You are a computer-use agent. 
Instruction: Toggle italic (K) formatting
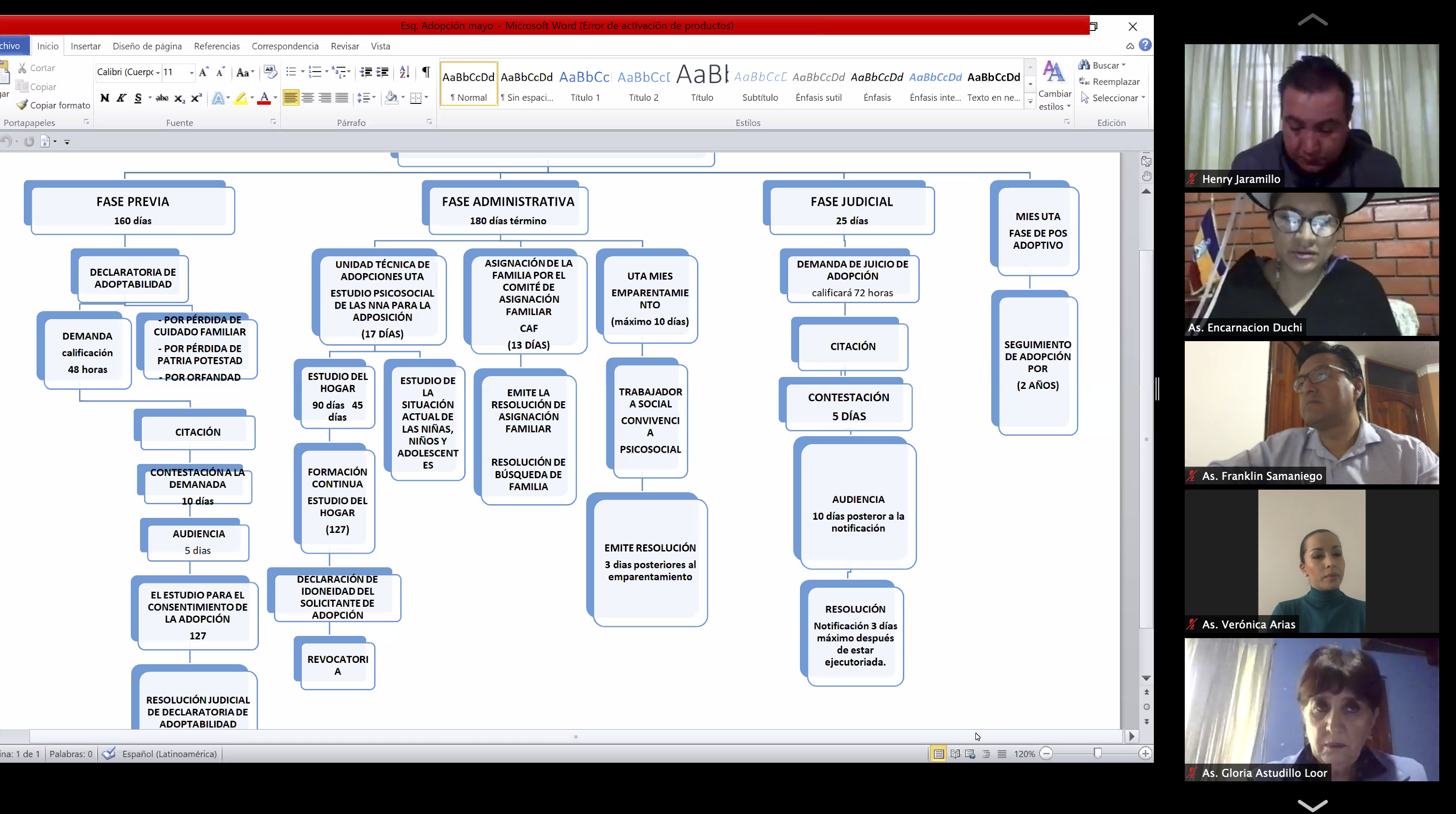(x=121, y=99)
